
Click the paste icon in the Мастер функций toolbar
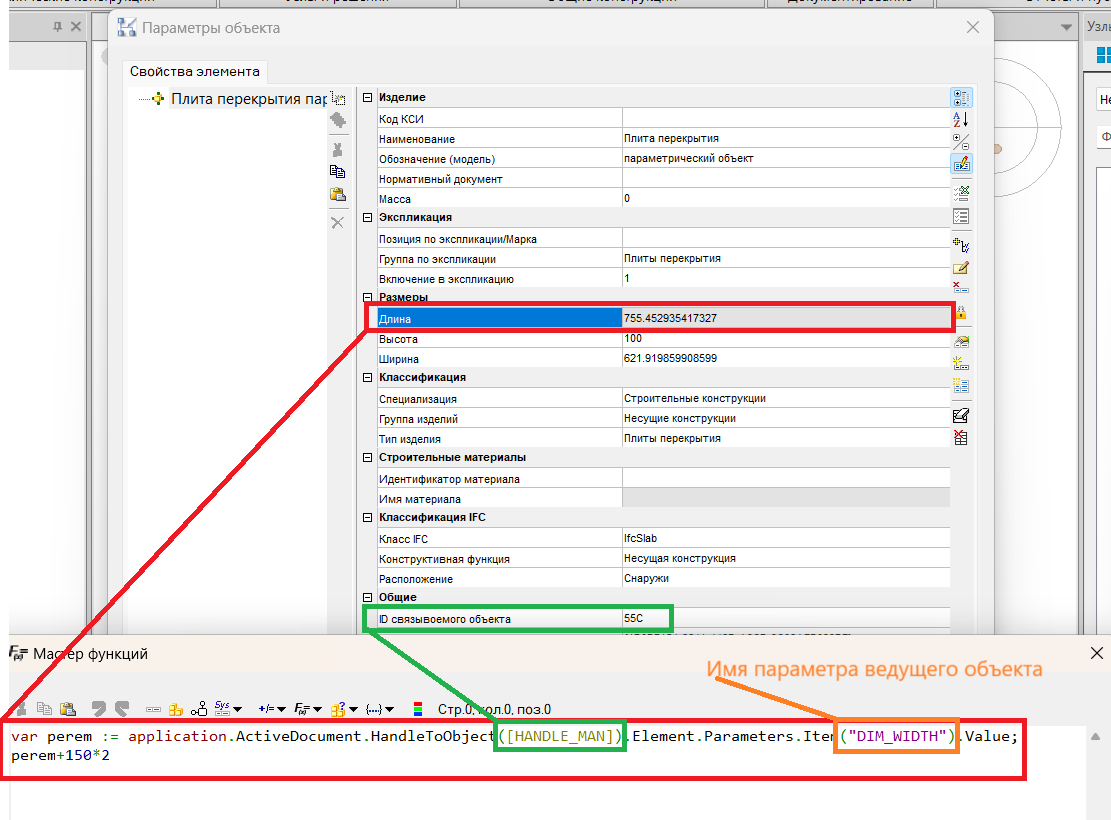(67, 709)
